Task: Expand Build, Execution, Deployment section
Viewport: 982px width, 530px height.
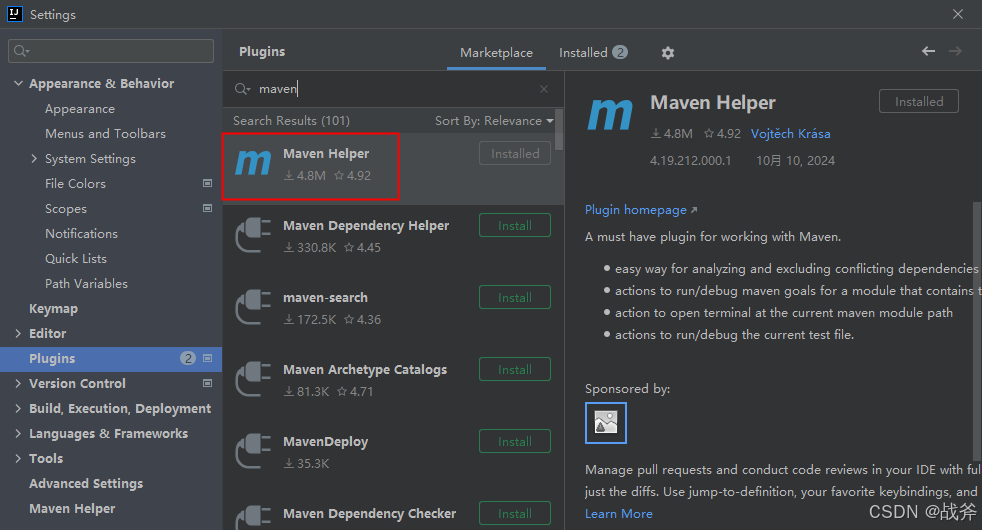Action: point(18,408)
